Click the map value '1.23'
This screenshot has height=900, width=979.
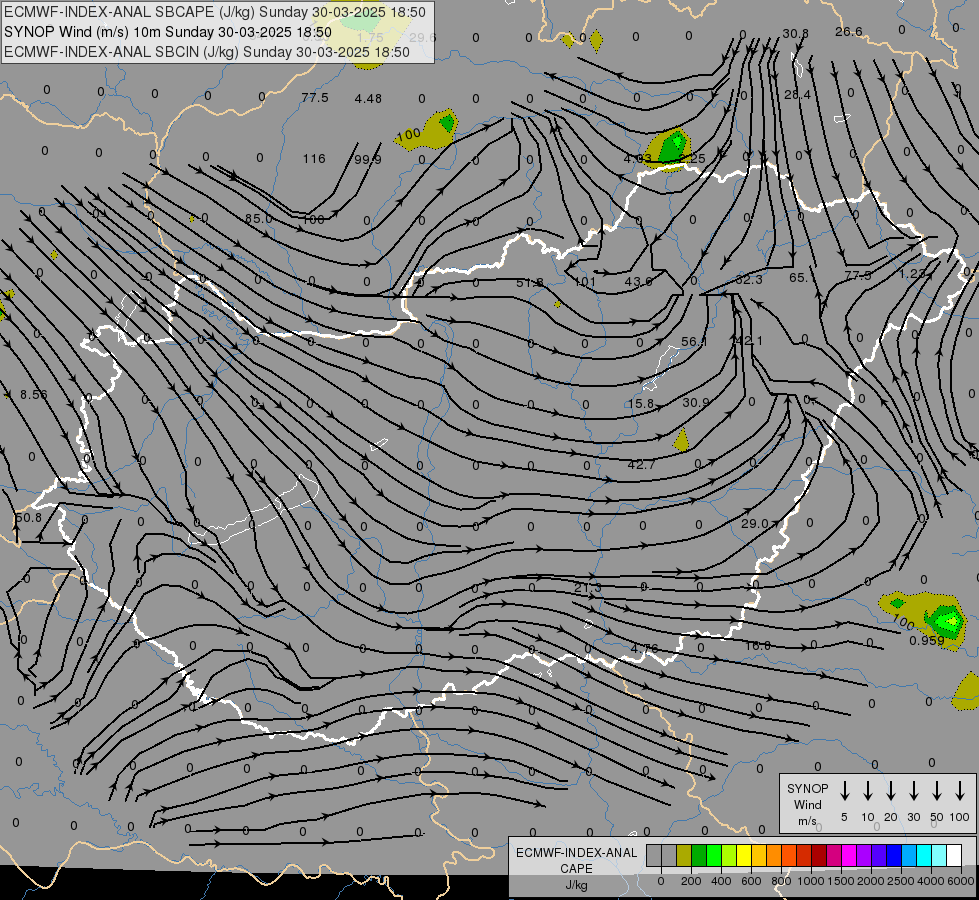[912, 274]
